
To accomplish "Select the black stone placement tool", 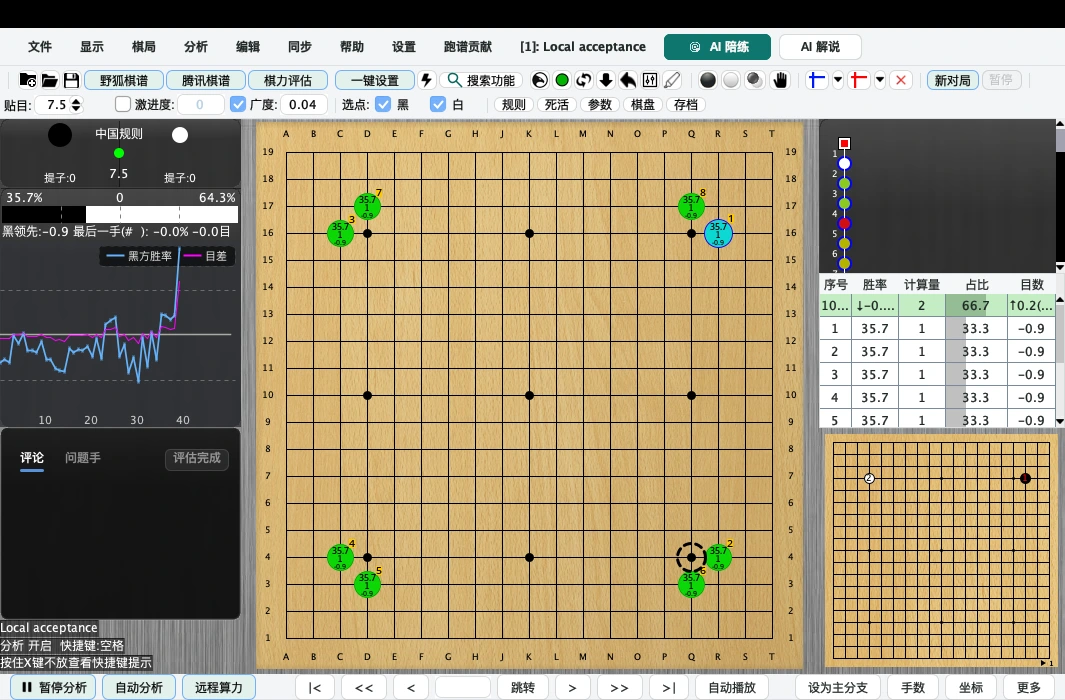I will tap(708, 80).
